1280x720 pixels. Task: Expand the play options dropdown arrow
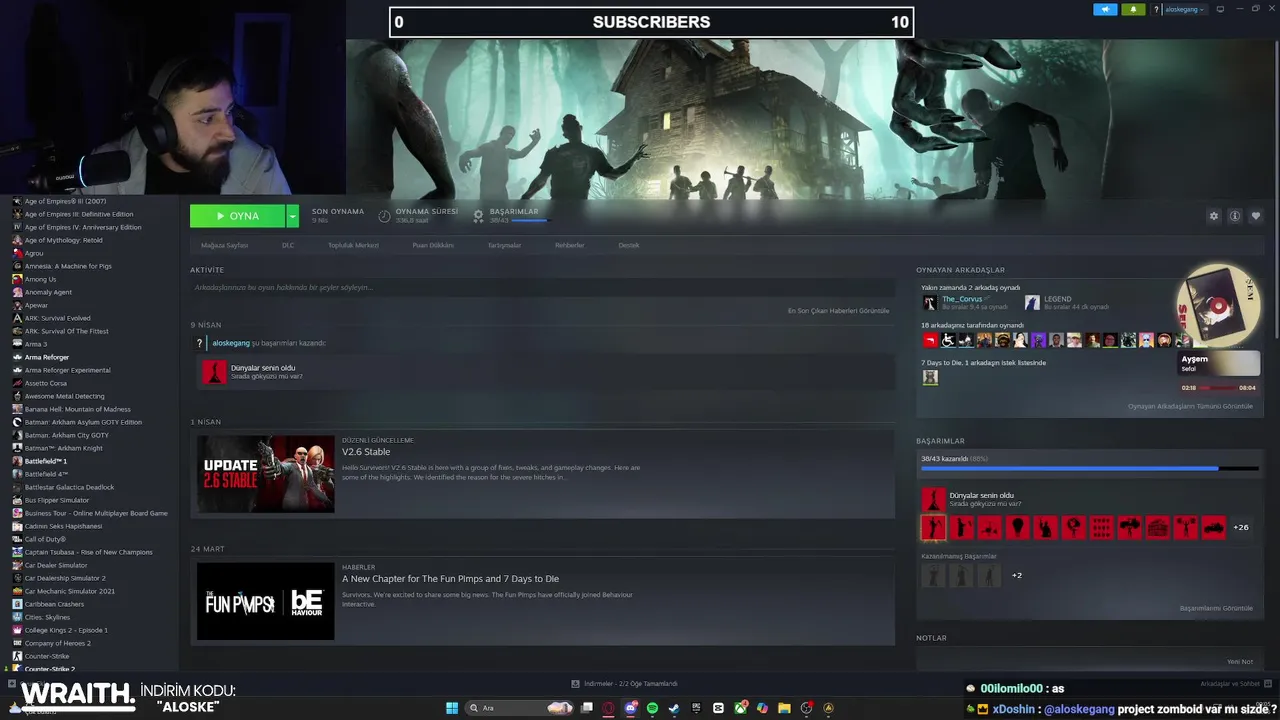tap(292, 216)
